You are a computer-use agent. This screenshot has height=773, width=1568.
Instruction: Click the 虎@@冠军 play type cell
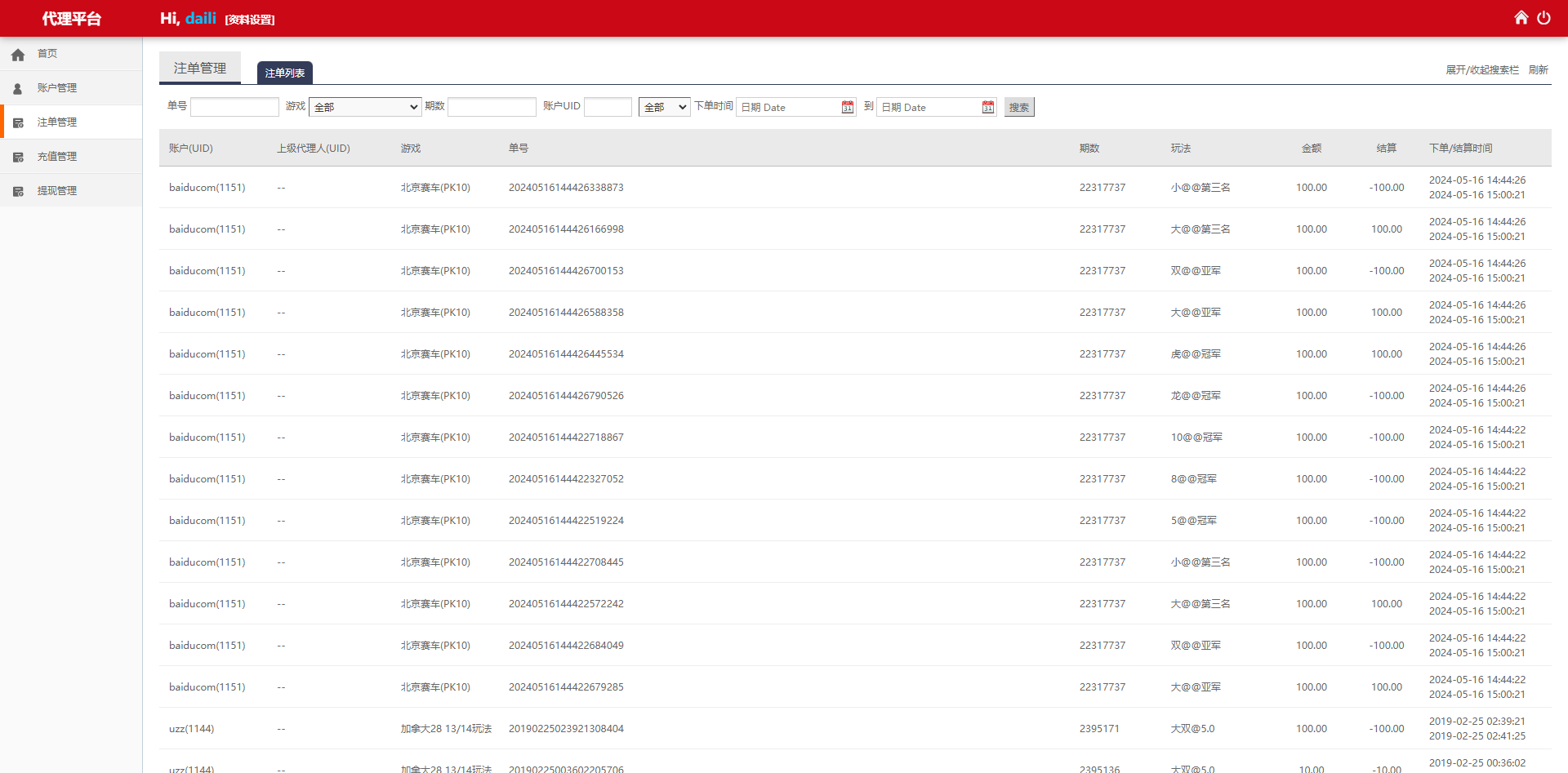[x=1196, y=354]
